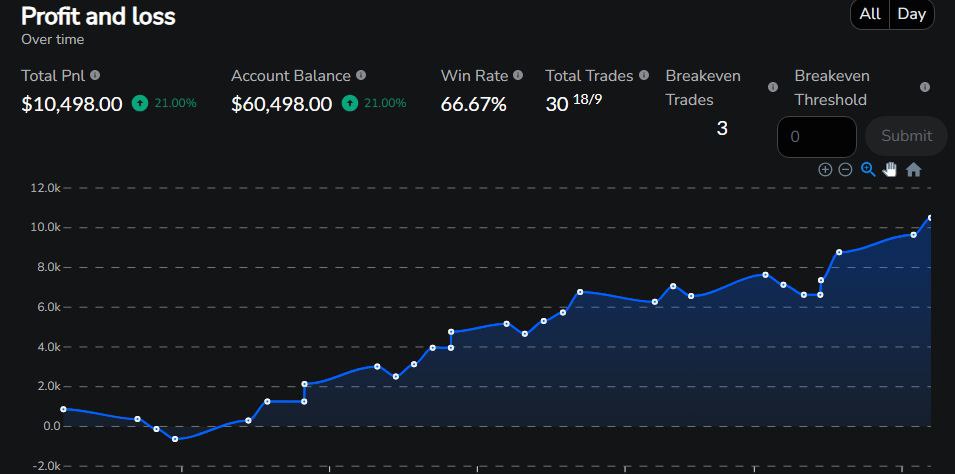Open the Breakeven Threshold info icon
955x474 pixels.
pos(925,87)
